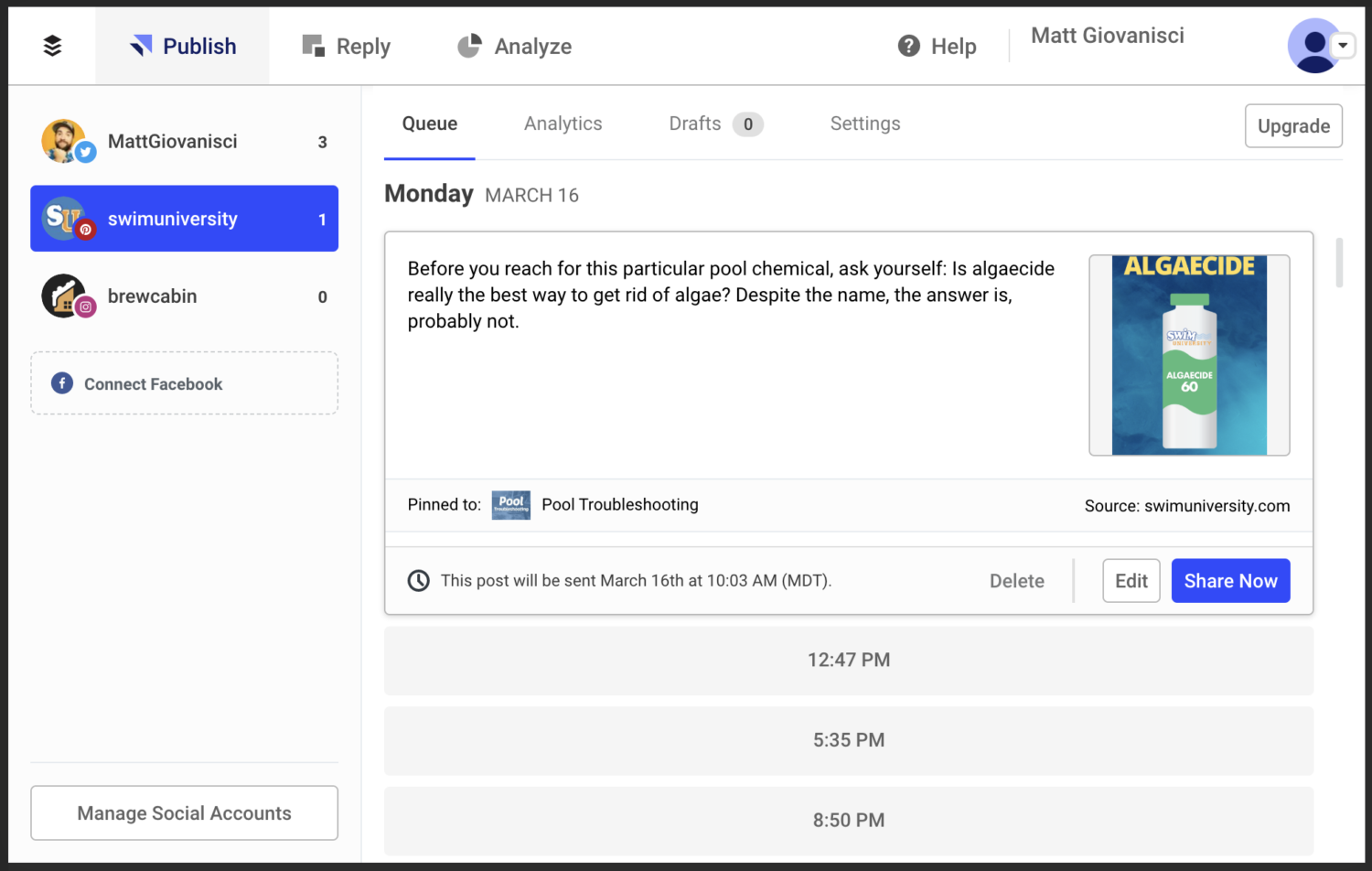1372x871 pixels.
Task: Open the user avatar account menu
Action: click(1314, 46)
